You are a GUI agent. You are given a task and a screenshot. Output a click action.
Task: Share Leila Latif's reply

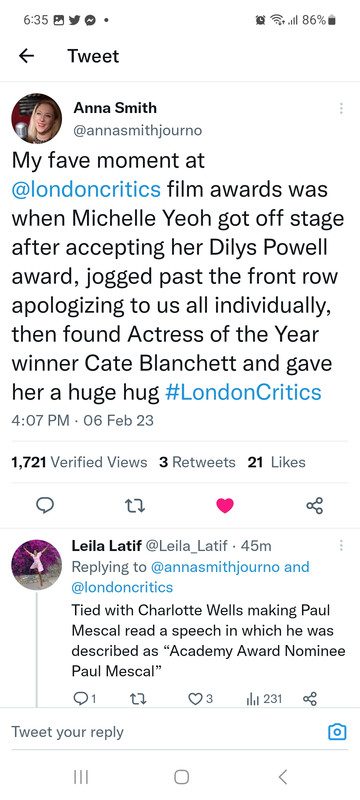pos(310,699)
